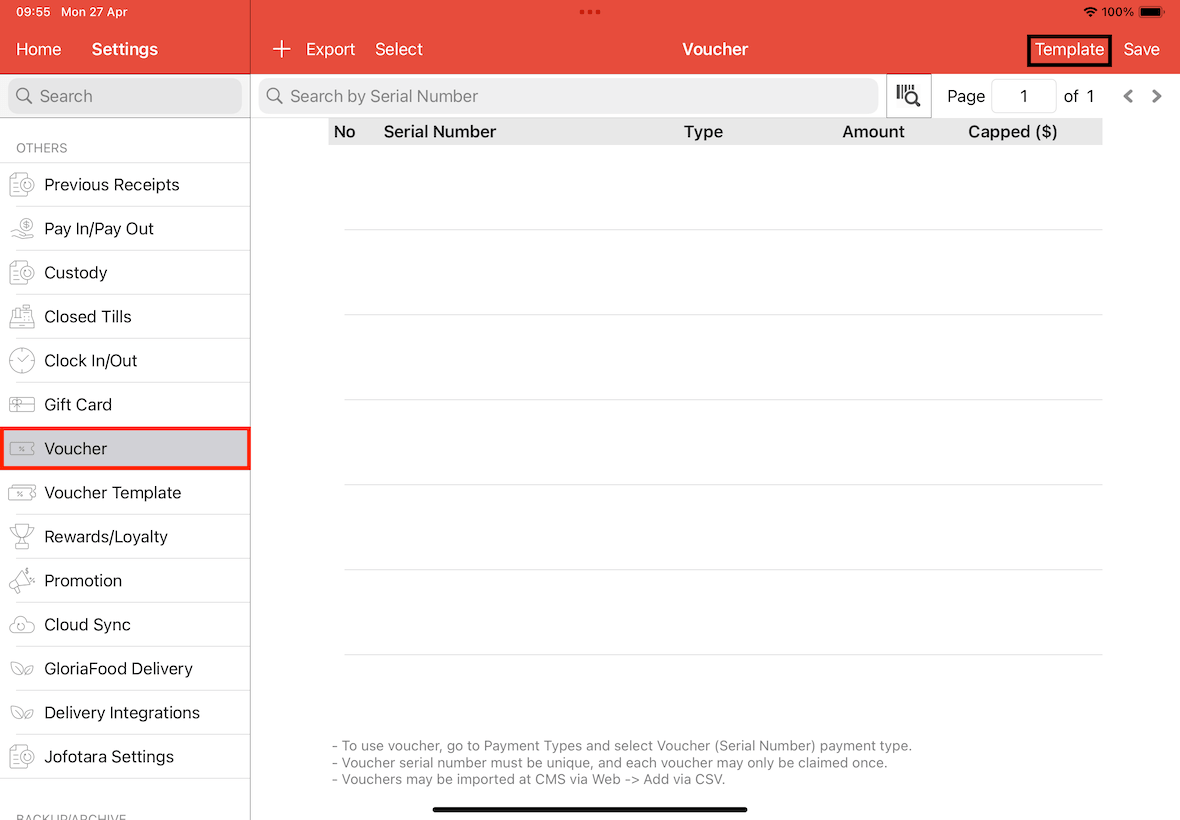Select Voucher Template in sidebar

[x=125, y=493]
